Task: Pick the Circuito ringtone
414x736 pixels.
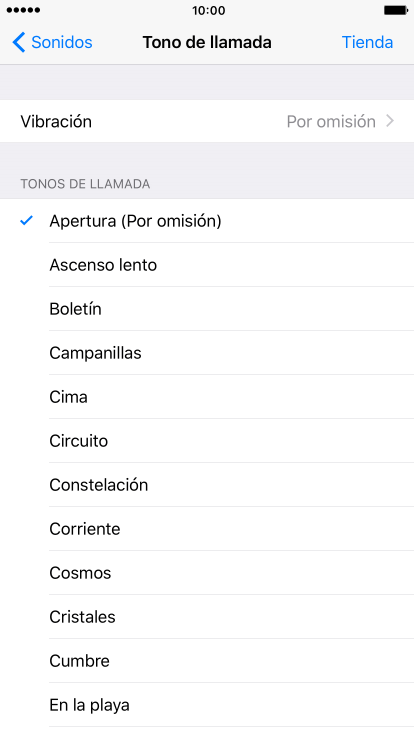Action: pos(207,441)
